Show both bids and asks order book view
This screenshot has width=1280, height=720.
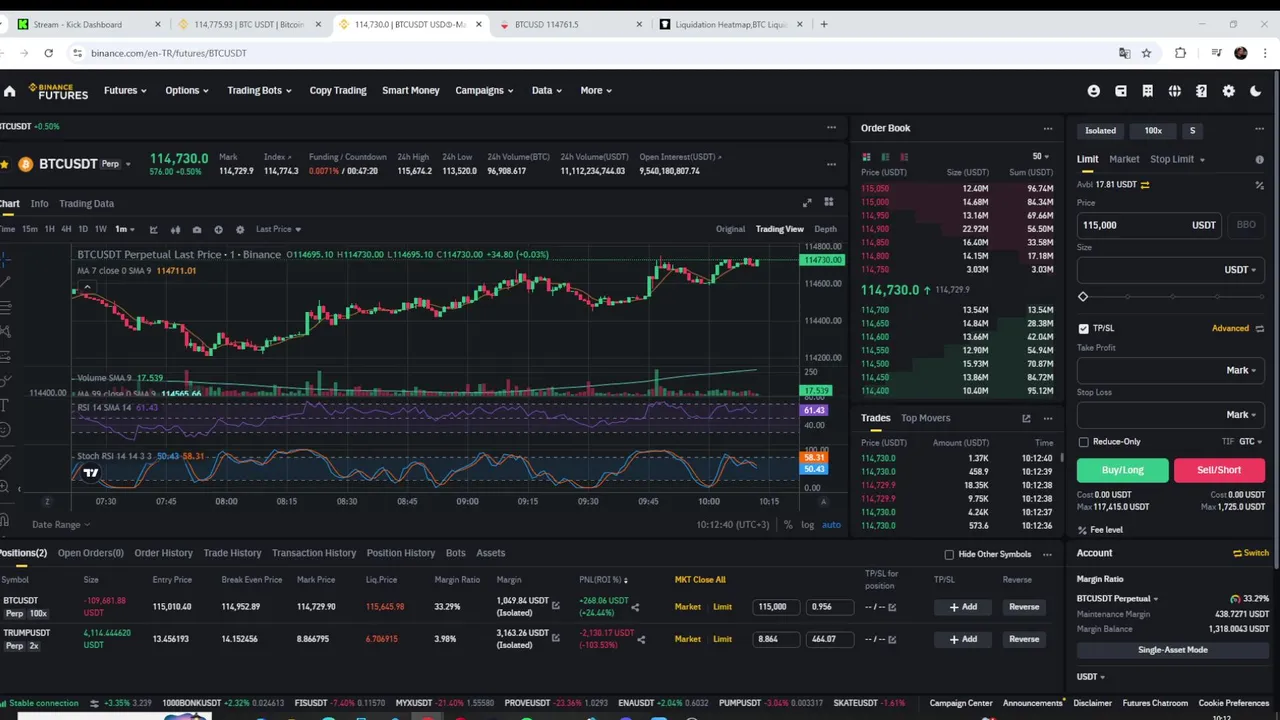tap(866, 157)
